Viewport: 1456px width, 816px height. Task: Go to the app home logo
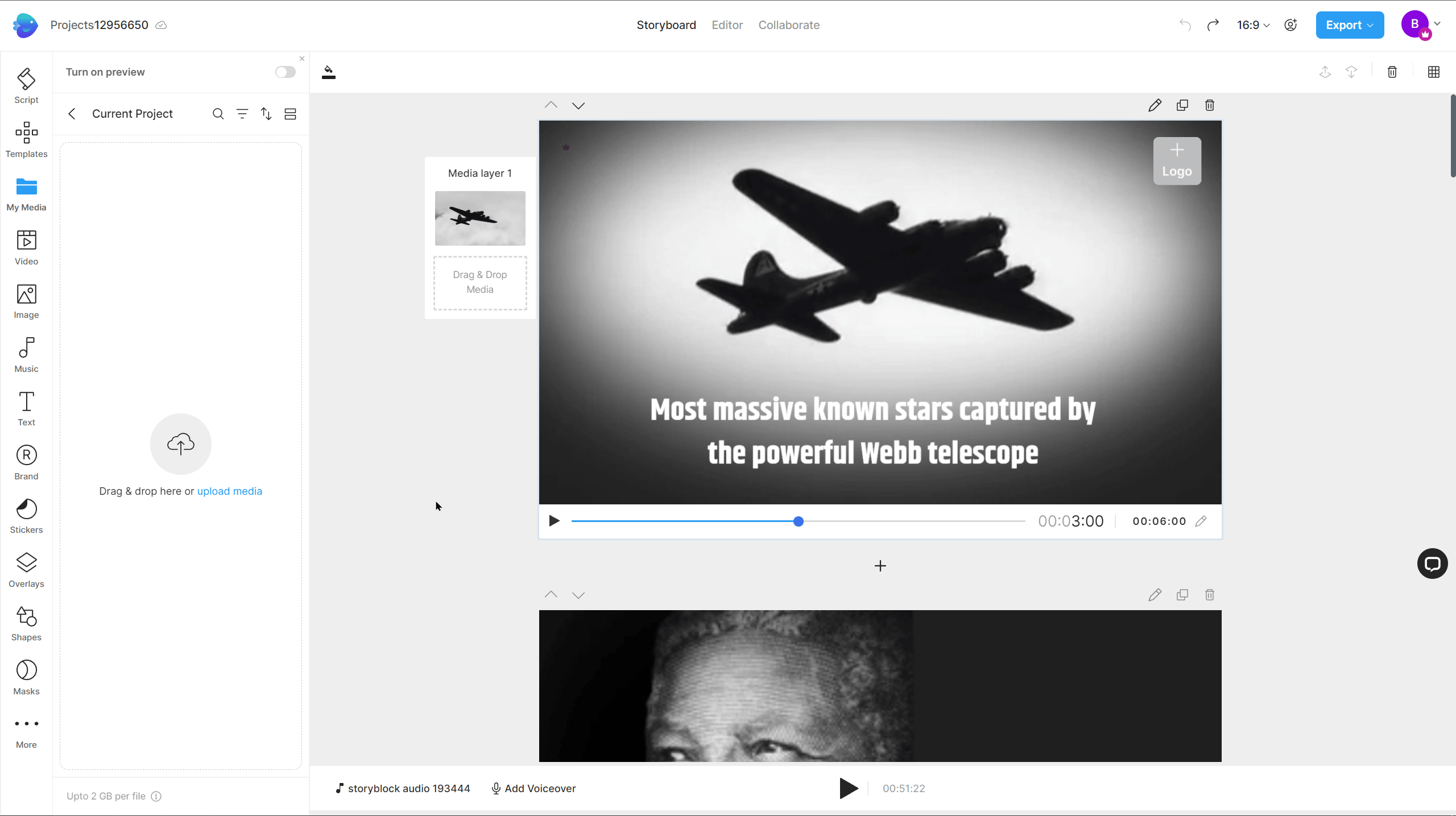[25, 25]
